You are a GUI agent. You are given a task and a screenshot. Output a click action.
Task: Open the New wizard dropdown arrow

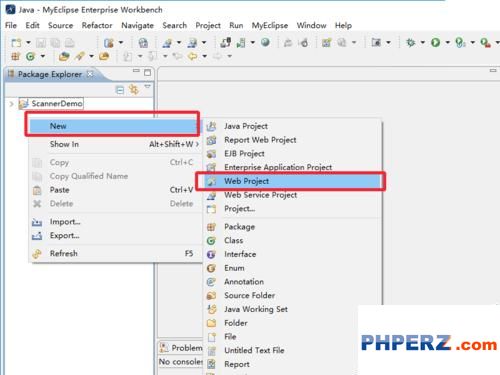tap(28, 42)
